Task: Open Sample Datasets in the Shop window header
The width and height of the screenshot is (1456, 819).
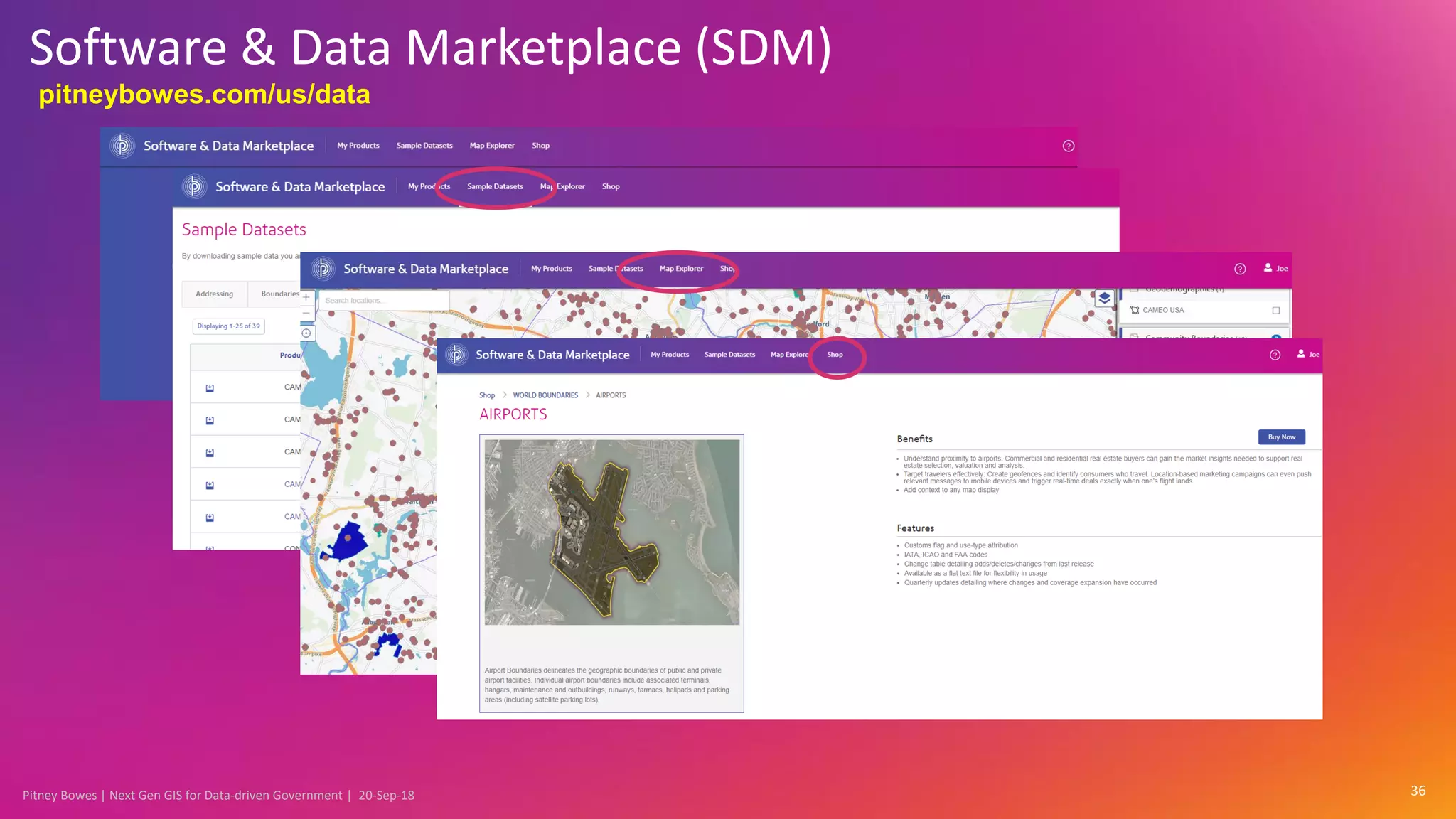Action: pyautogui.click(x=729, y=355)
